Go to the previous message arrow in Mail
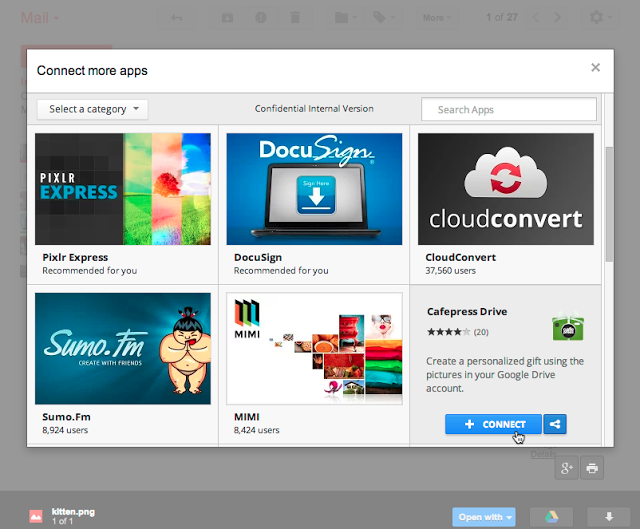The height and width of the screenshot is (529, 640). 536,18
